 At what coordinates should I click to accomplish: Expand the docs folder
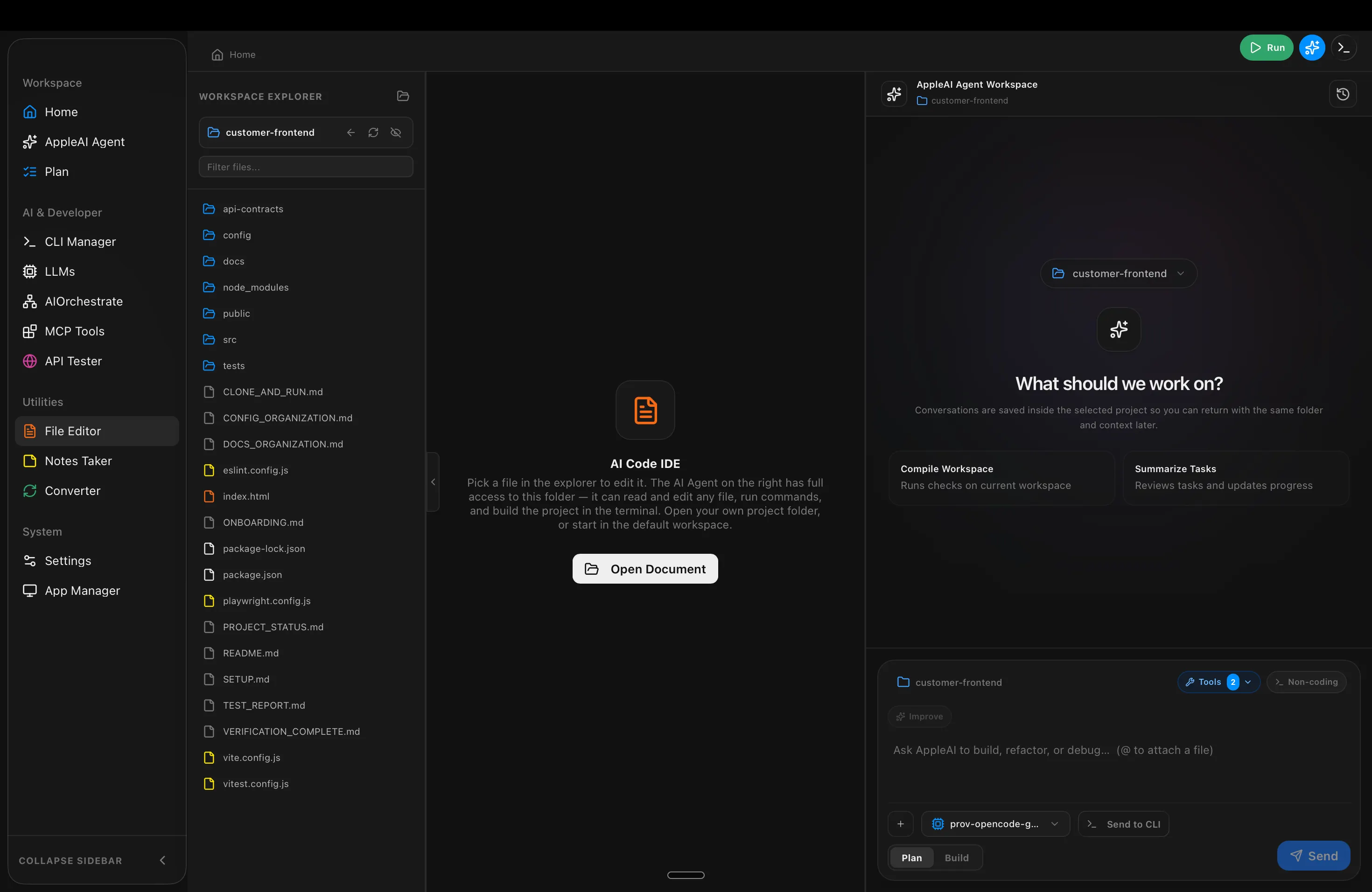pyautogui.click(x=306, y=261)
